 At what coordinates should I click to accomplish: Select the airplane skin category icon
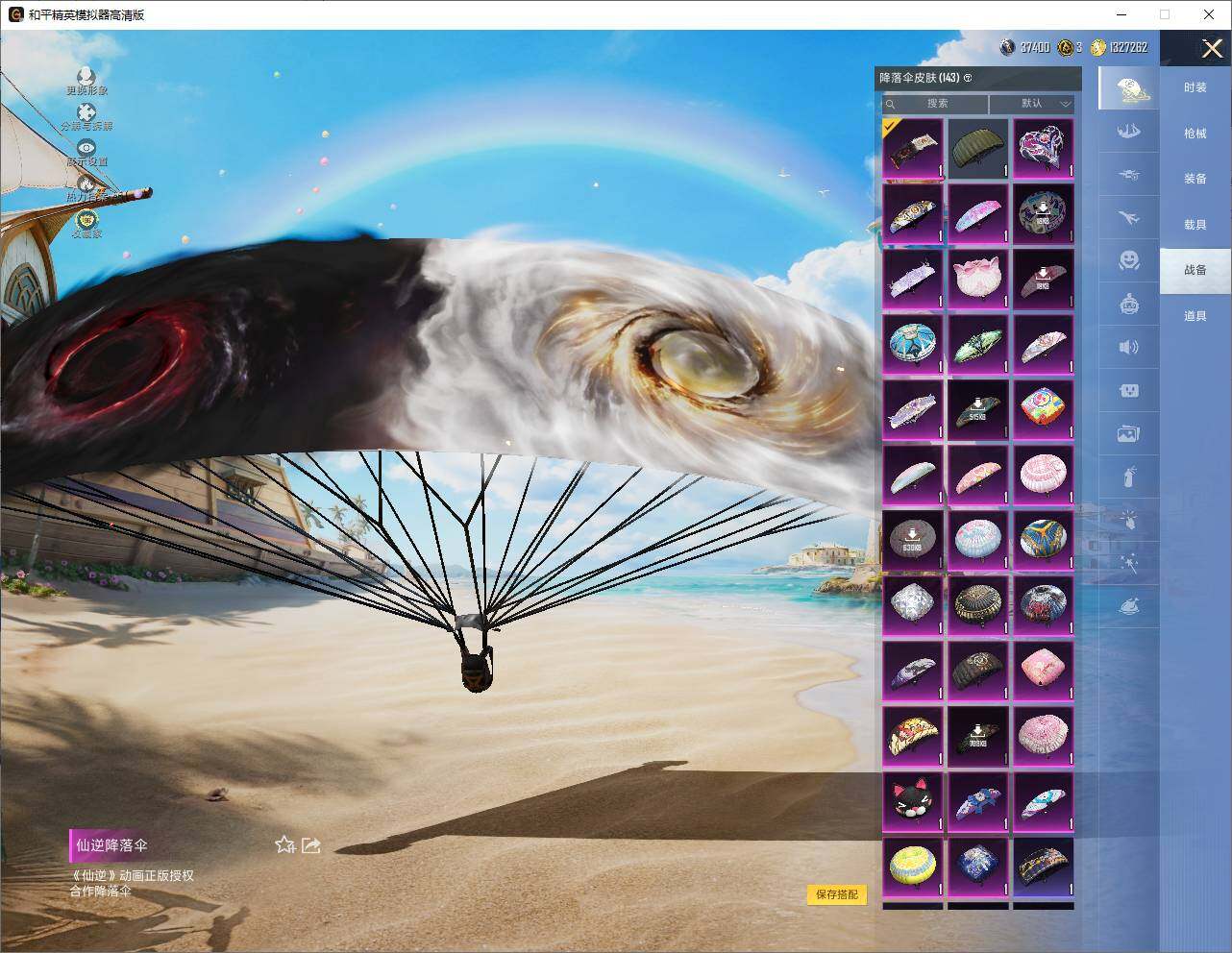[1129, 218]
